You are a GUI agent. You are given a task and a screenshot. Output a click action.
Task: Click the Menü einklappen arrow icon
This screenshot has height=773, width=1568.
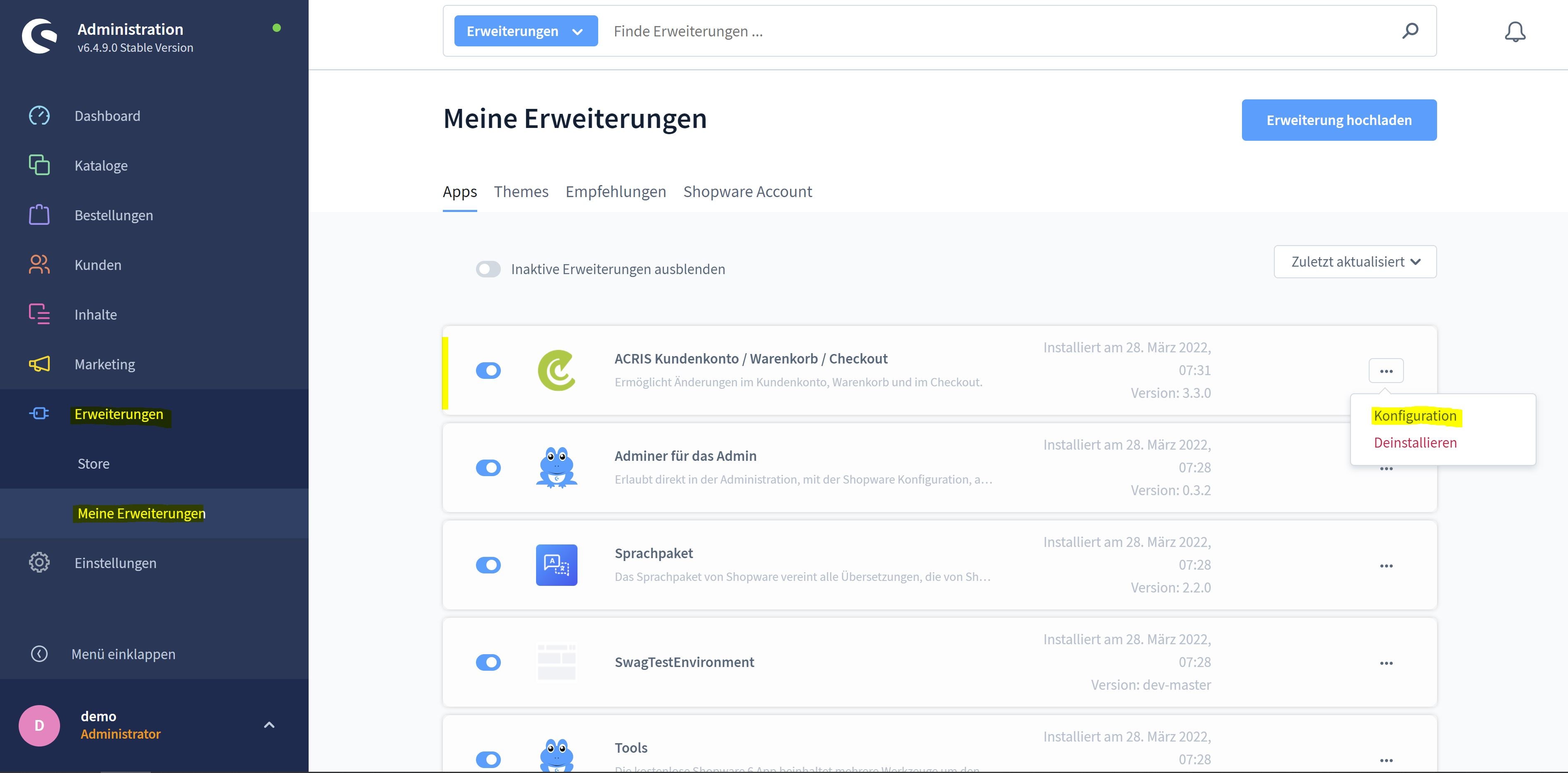pyautogui.click(x=40, y=654)
